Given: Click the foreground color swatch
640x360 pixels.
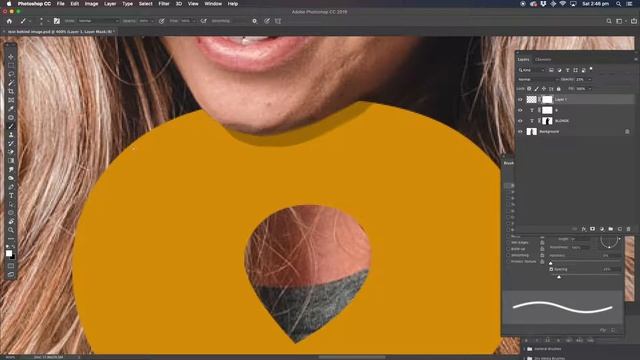Looking at the screenshot, I should point(9,253).
